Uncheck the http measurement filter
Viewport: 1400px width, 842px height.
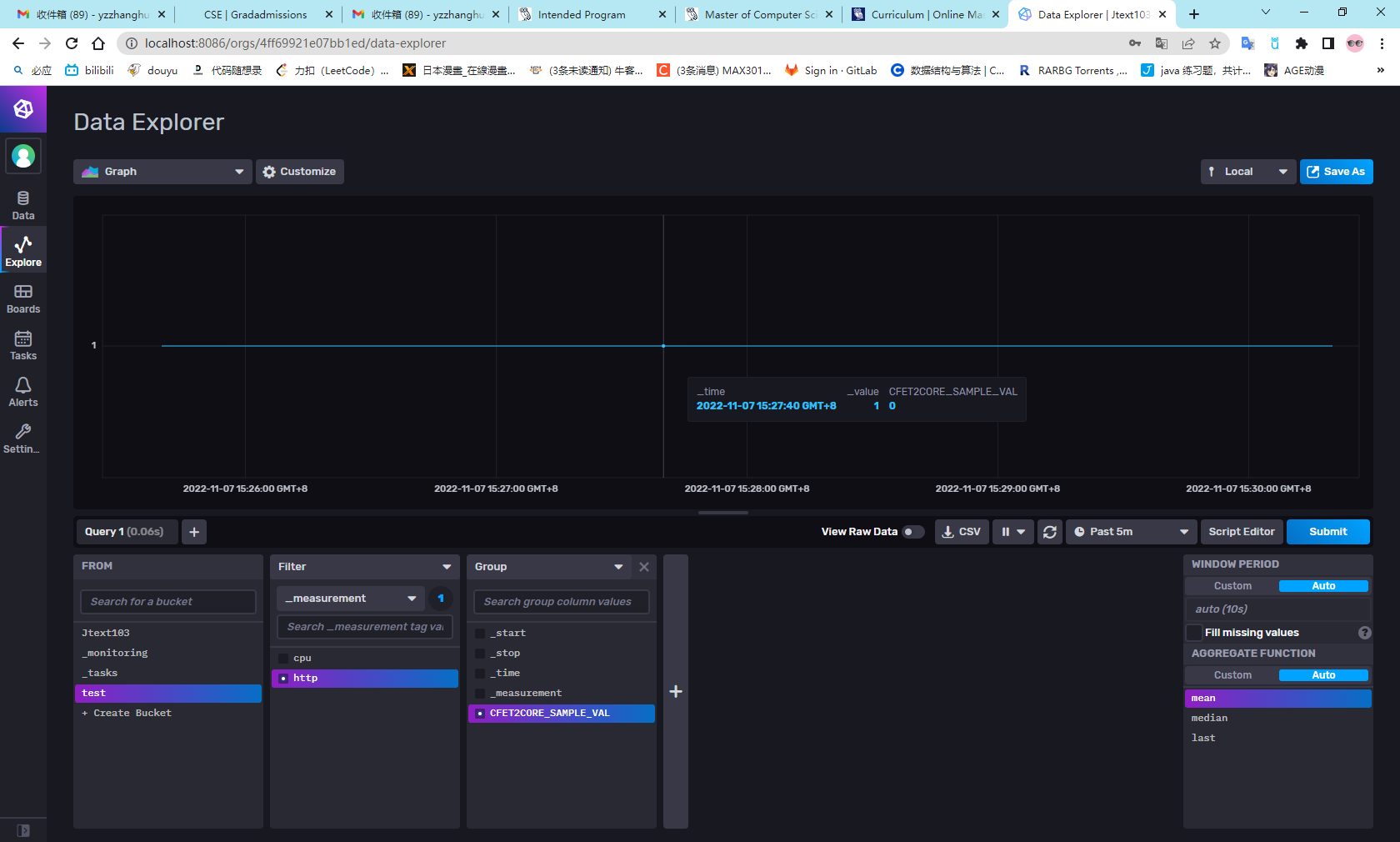coord(283,679)
